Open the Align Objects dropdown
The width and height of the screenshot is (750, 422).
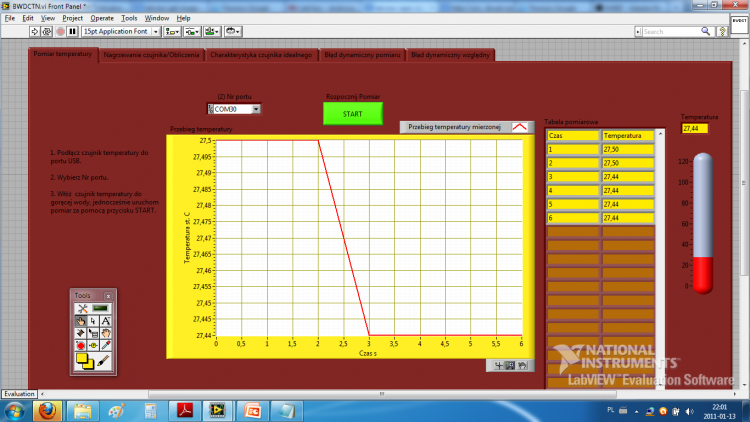(x=172, y=32)
